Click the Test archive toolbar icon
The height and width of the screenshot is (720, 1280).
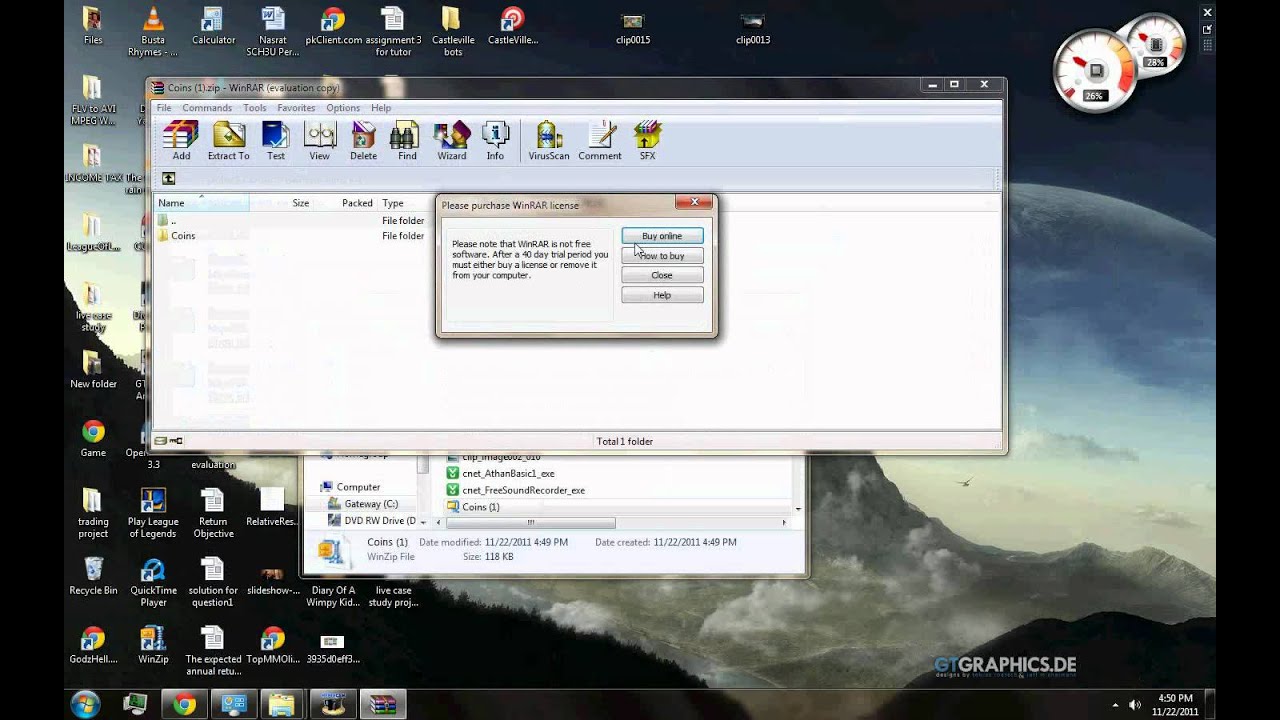[x=275, y=140]
